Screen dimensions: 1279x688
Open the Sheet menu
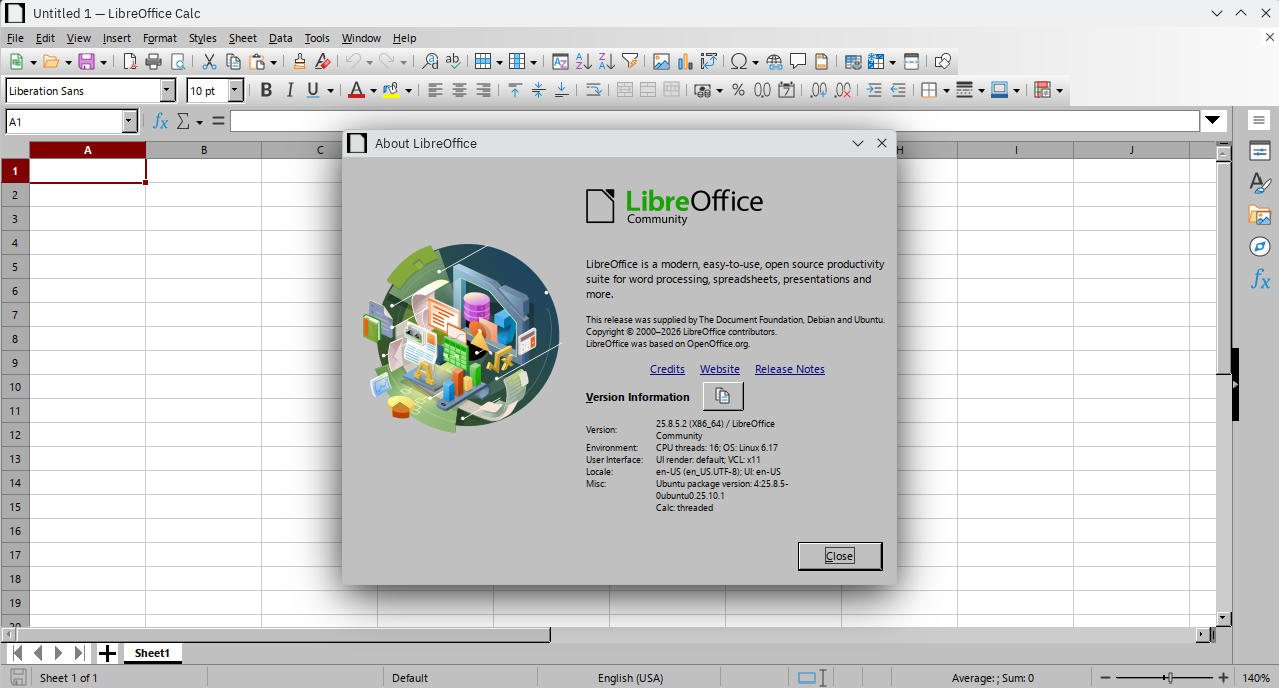pos(242,38)
